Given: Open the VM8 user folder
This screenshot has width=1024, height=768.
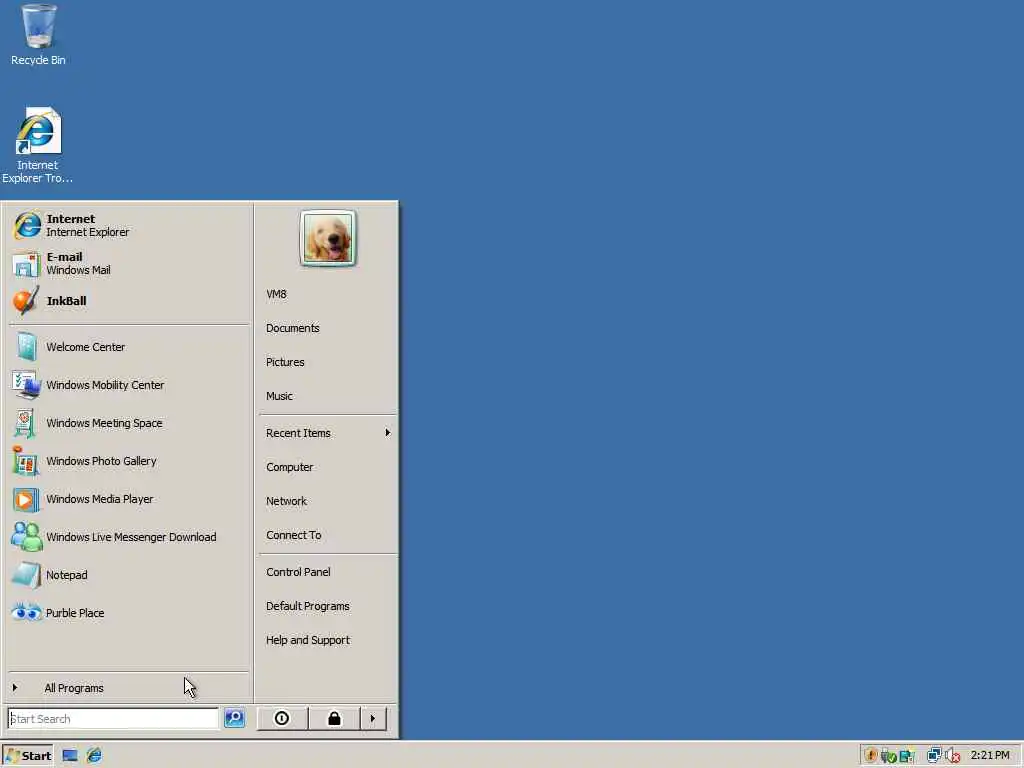Looking at the screenshot, I should [x=328, y=294].
